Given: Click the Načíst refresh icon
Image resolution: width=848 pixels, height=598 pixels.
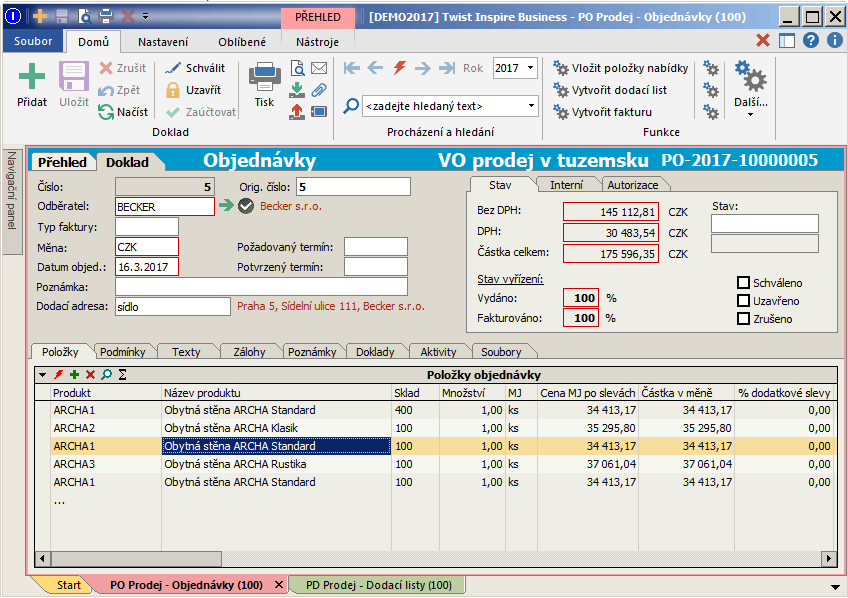Looking at the screenshot, I should (x=107, y=112).
